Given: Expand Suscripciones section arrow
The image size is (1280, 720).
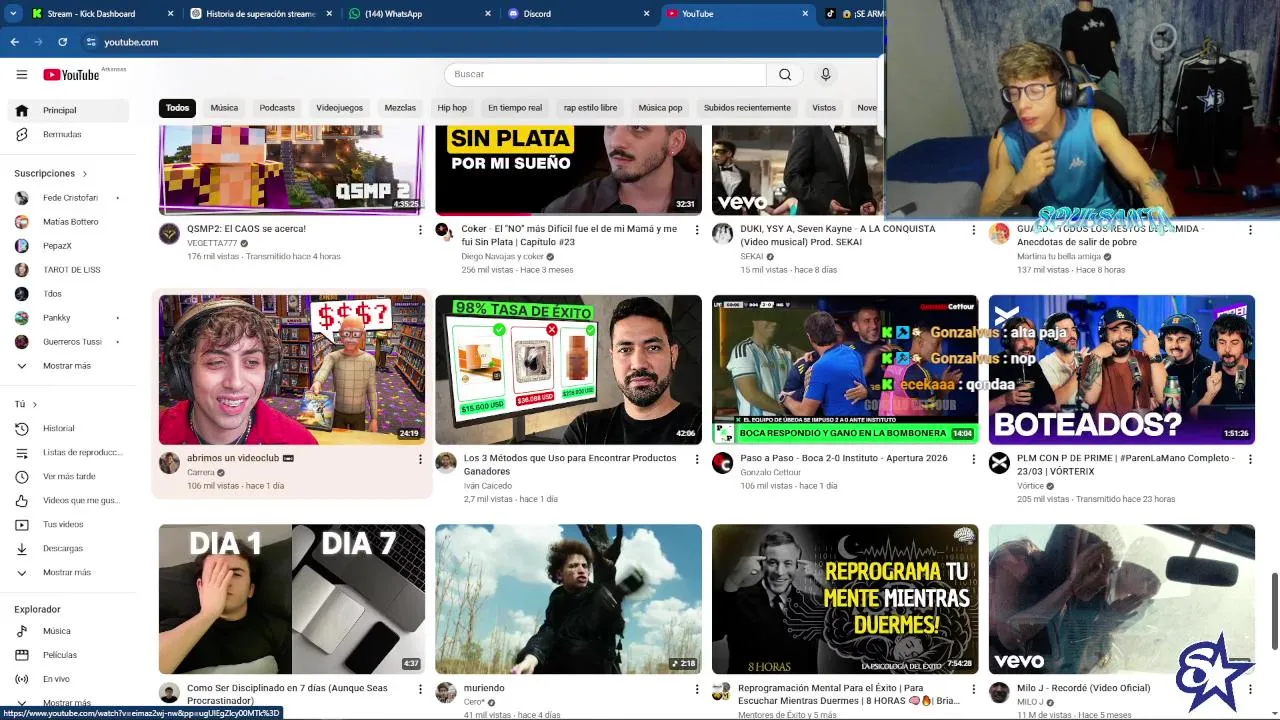Looking at the screenshot, I should tap(84, 174).
